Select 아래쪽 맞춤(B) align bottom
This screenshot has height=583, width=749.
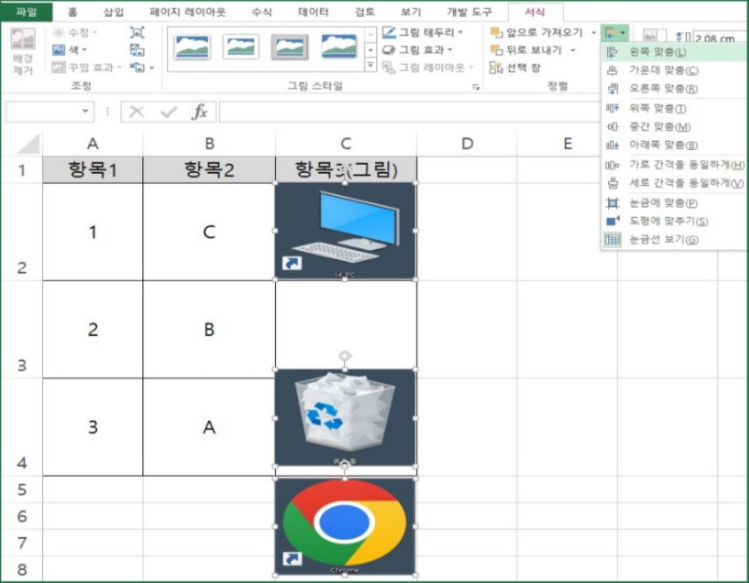pos(673,145)
